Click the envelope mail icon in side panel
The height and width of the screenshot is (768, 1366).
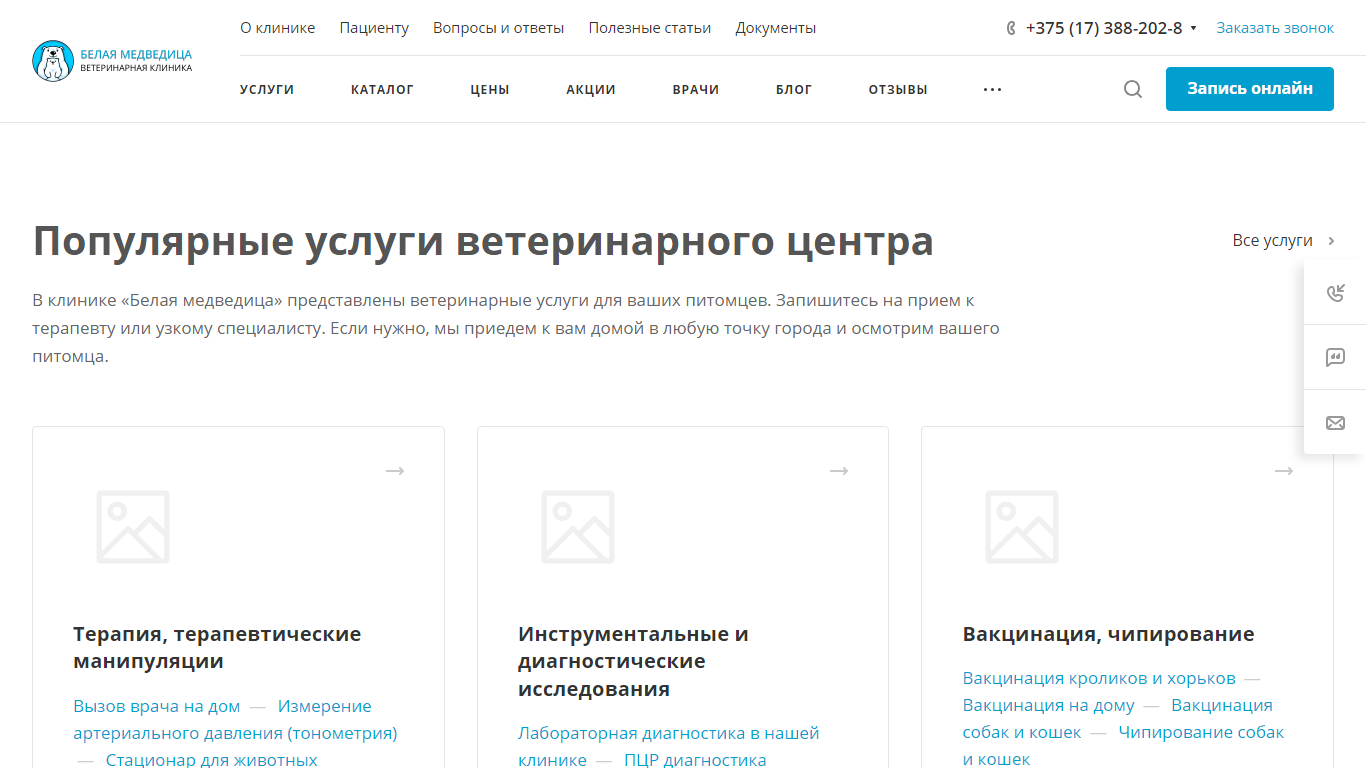click(1335, 423)
